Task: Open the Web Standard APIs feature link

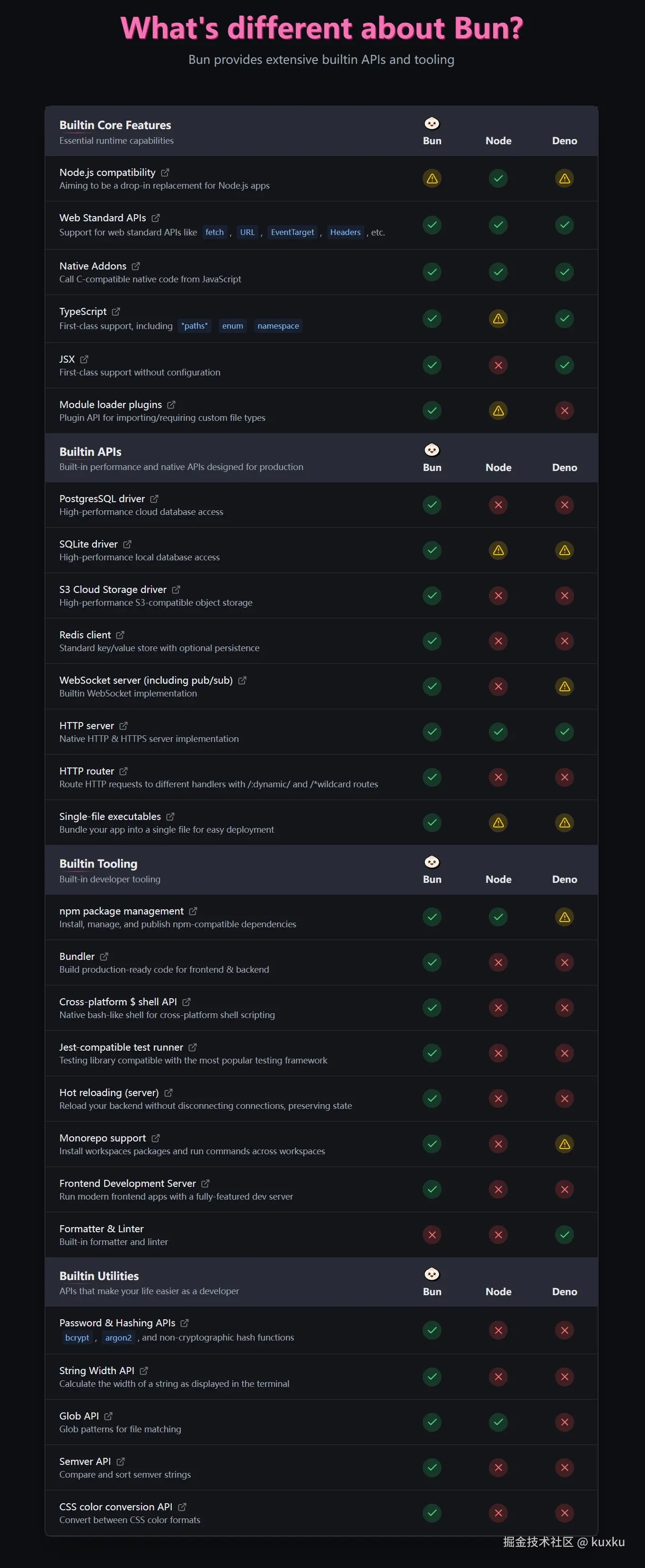Action: [102, 218]
